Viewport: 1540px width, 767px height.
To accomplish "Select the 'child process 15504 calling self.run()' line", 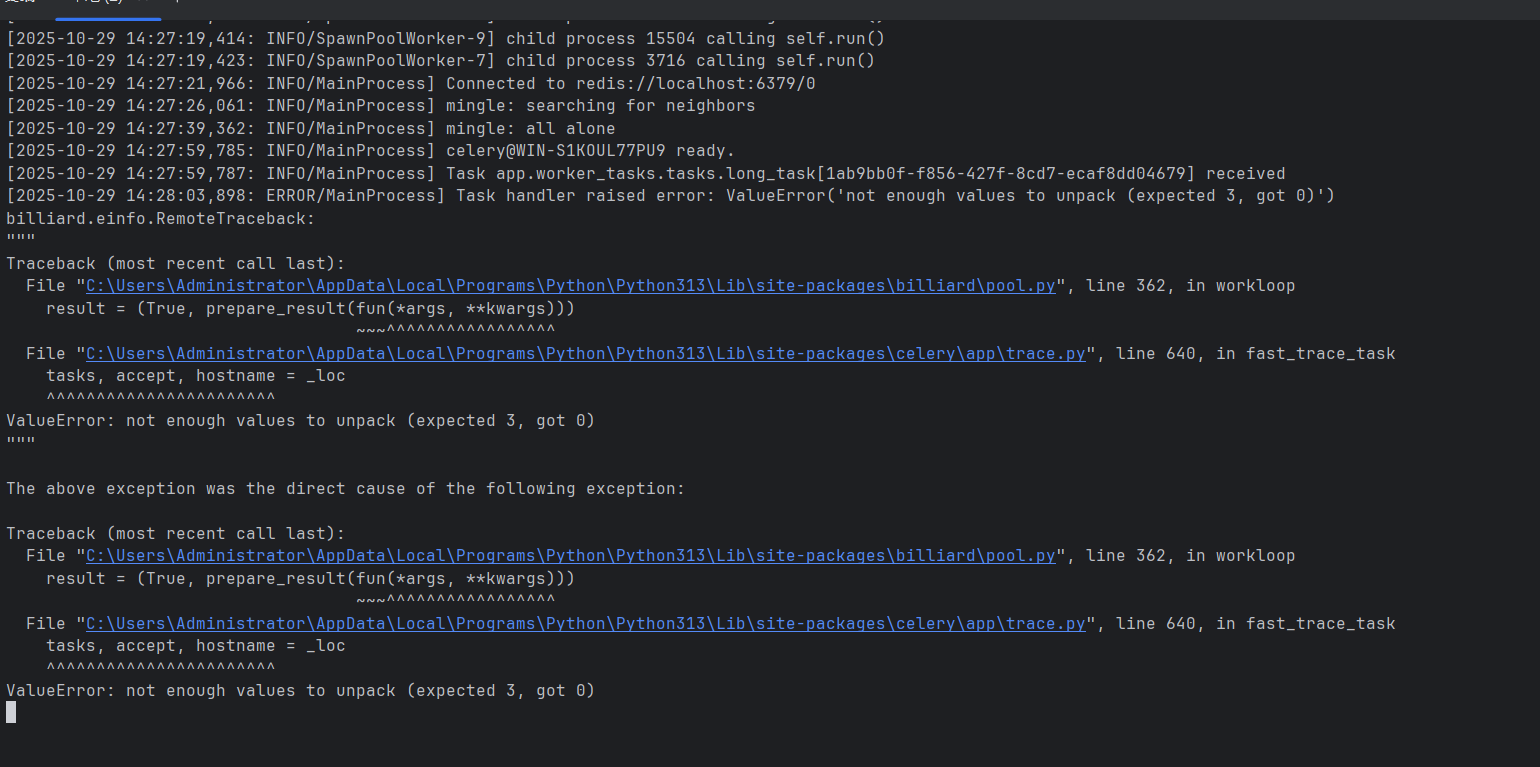I will tap(446, 38).
